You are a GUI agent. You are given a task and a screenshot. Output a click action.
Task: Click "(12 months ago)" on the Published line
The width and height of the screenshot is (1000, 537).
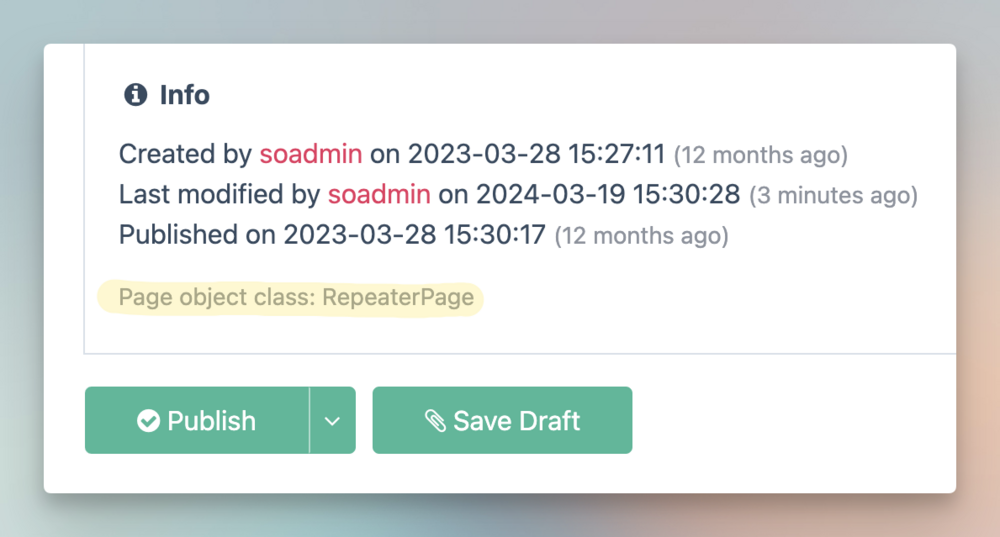click(x=641, y=236)
